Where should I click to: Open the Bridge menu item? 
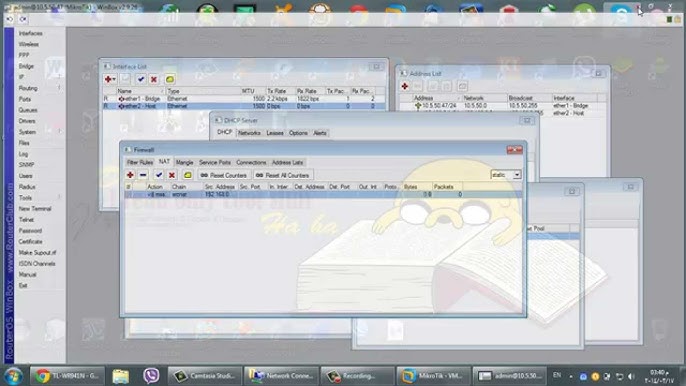point(26,66)
